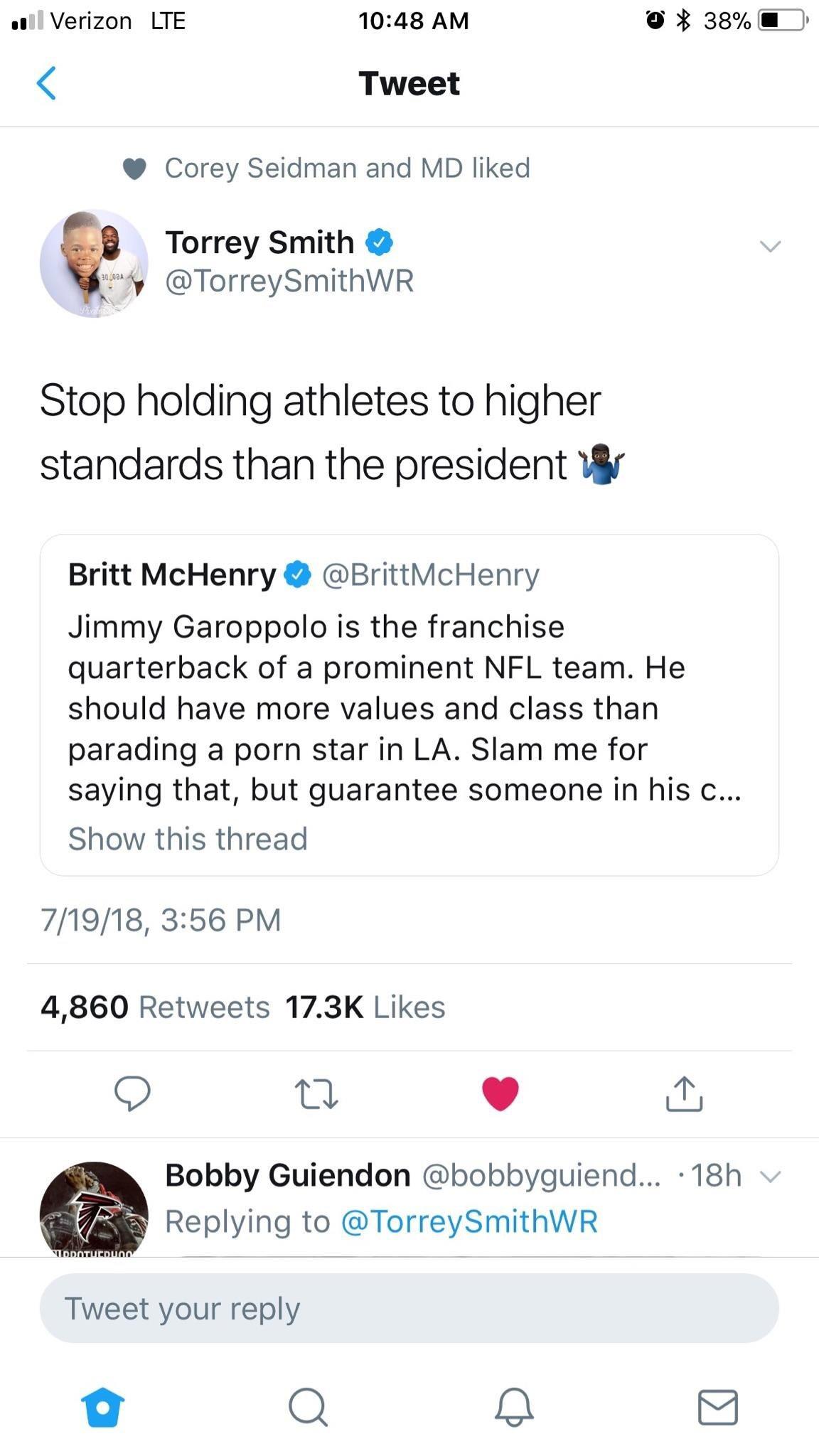Tap the @TorreySmithWR mention link
Screen dimensions: 819x1456
pos(469,1221)
